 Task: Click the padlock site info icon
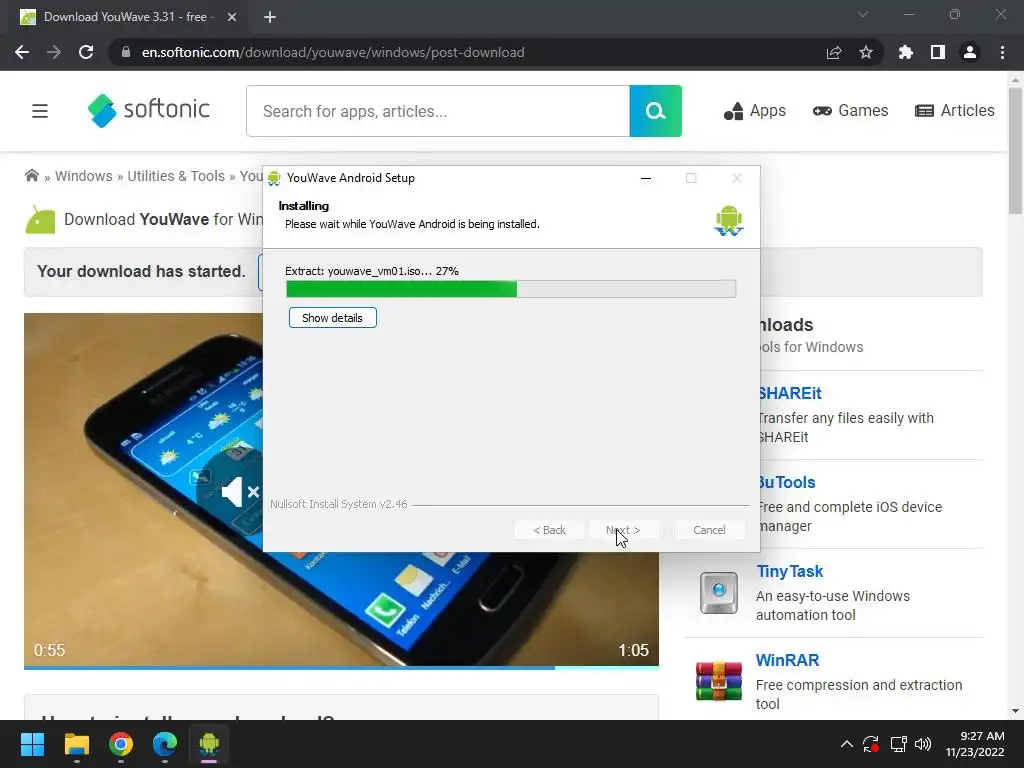(126, 52)
